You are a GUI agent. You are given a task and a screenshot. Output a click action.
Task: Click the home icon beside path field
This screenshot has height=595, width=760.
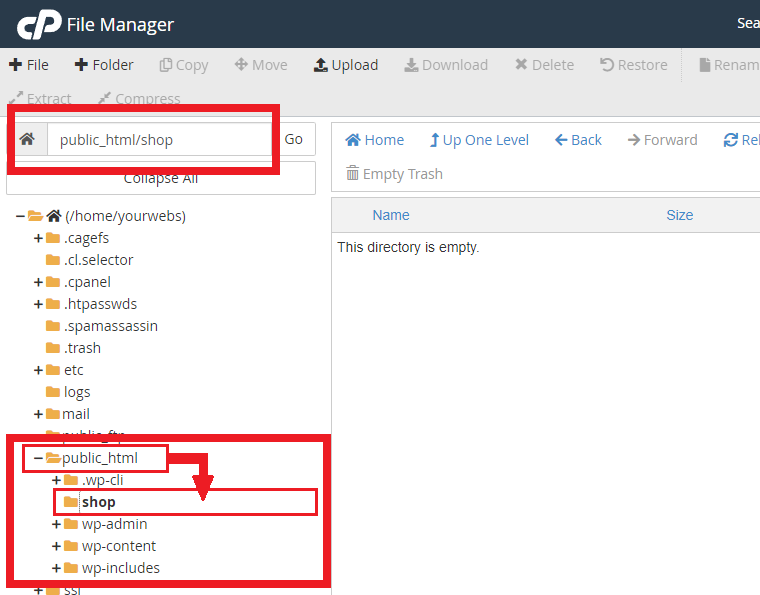tap(27, 139)
